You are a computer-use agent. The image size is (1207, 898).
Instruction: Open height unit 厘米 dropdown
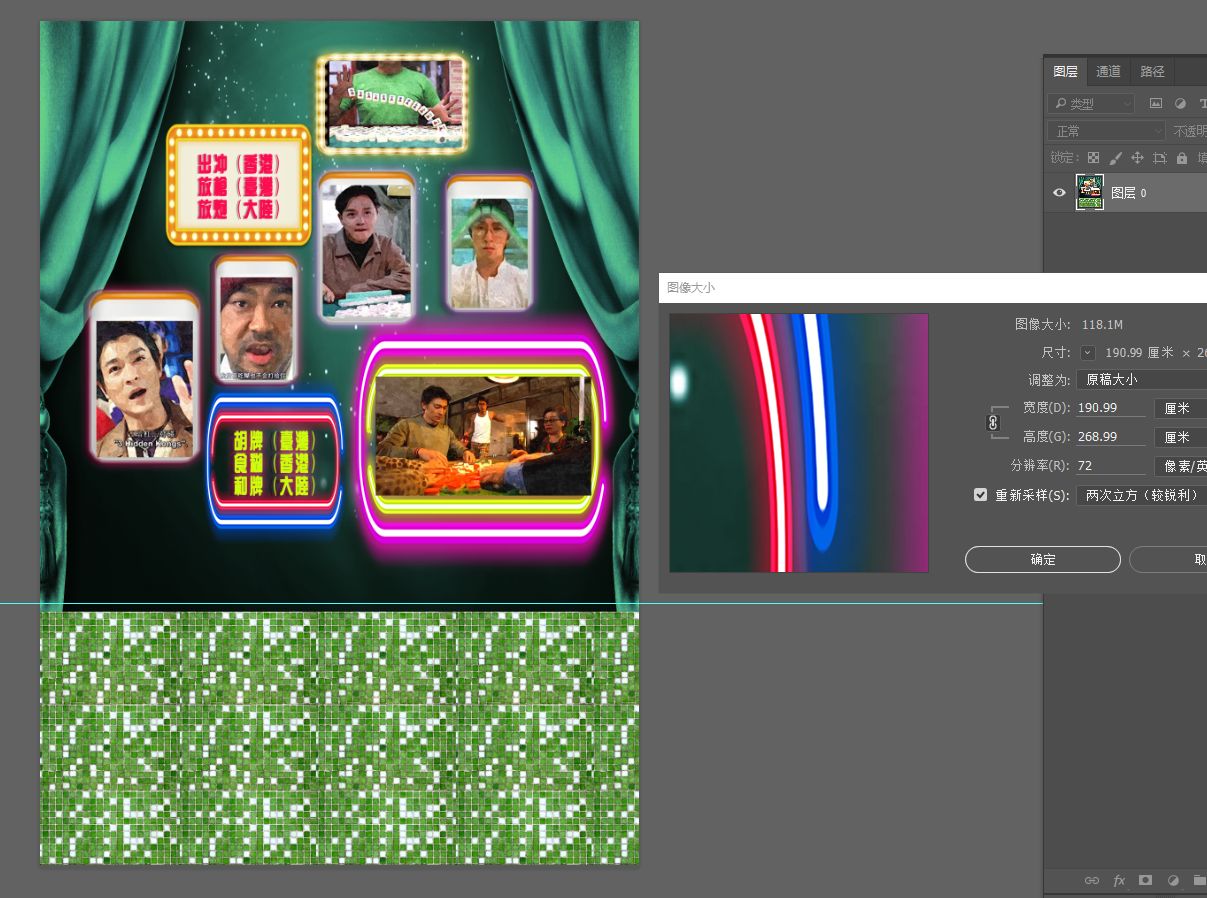pos(1180,437)
